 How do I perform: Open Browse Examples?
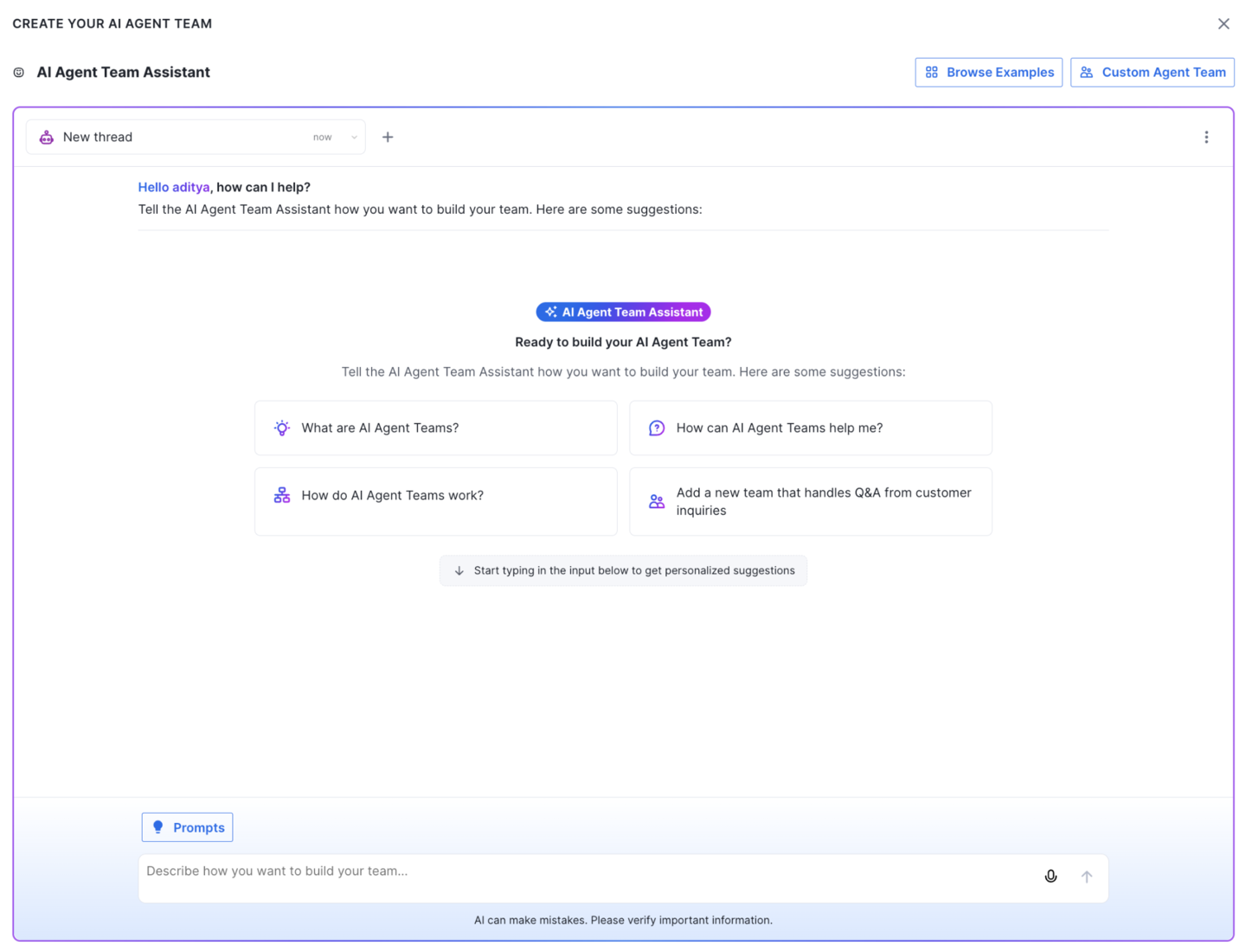click(988, 73)
